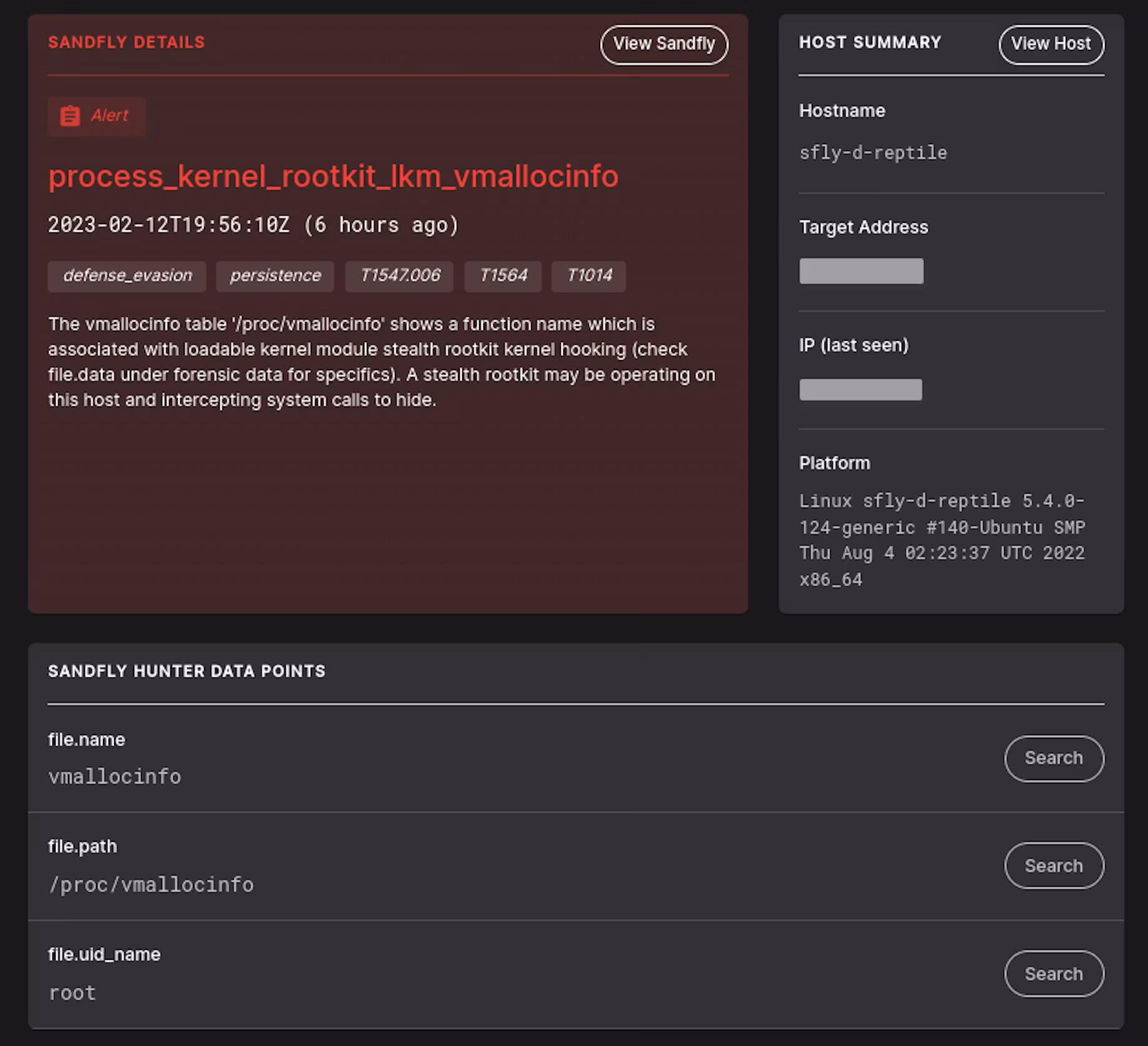Viewport: 1148px width, 1046px height.
Task: Click the process_kernel_rootkit_lkm_vmallocinfo title
Action: click(x=333, y=177)
